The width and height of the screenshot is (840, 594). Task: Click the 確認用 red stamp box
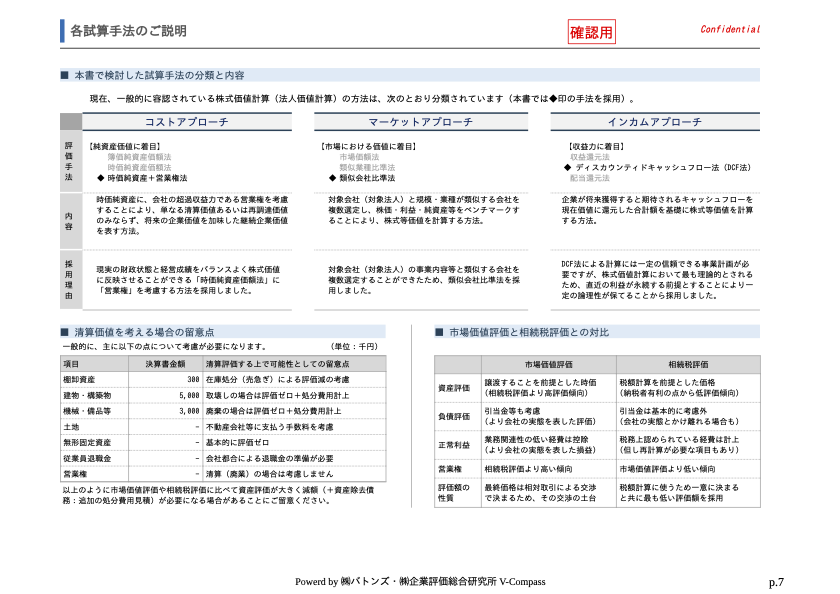pos(591,32)
